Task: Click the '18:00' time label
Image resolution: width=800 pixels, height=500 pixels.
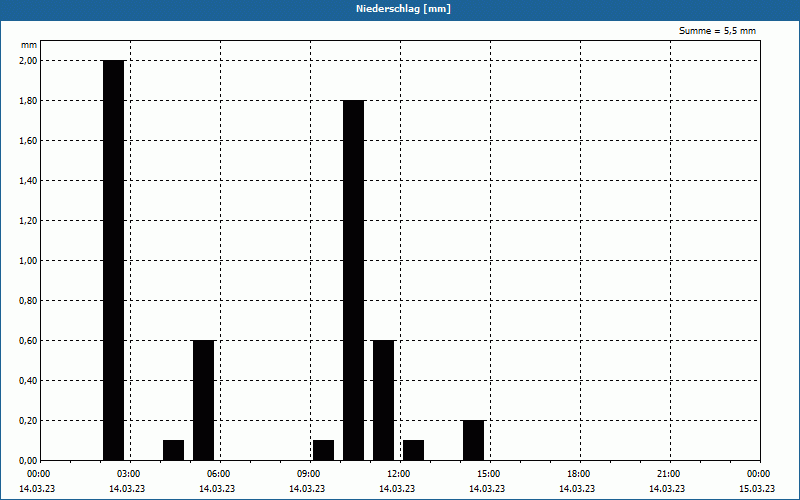Action: click(x=579, y=474)
